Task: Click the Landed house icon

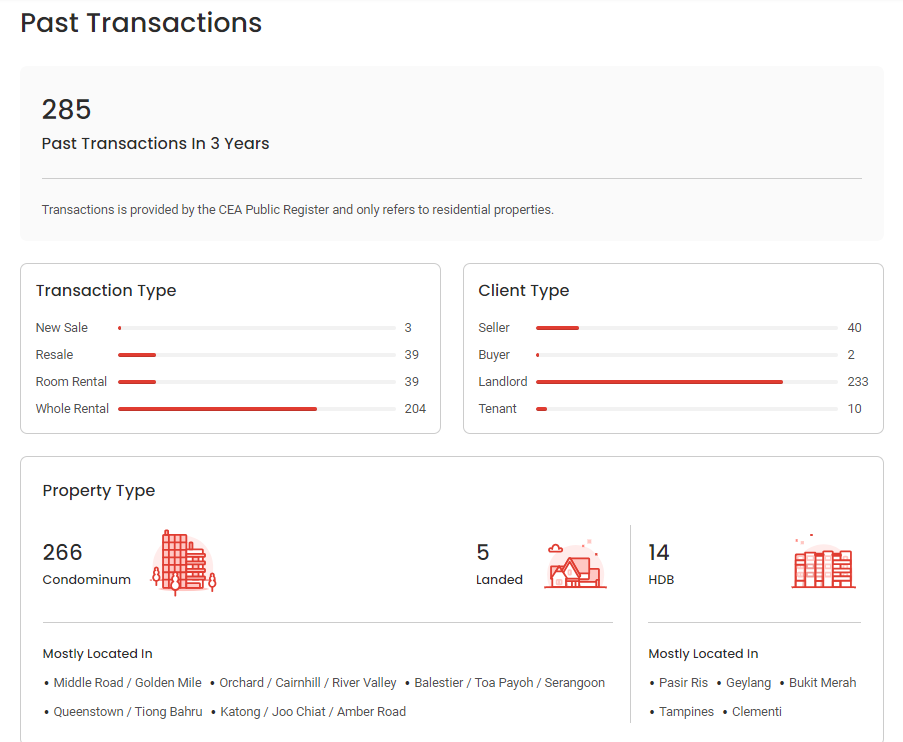Action: click(575, 564)
